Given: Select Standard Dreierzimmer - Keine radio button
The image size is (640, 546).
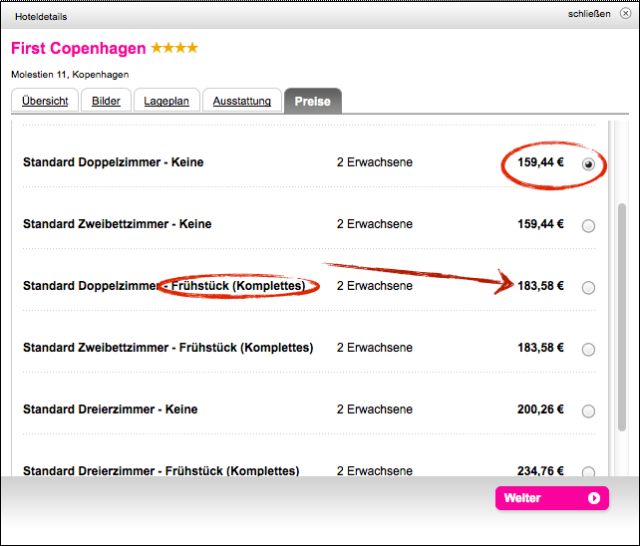Looking at the screenshot, I should pos(588,411).
